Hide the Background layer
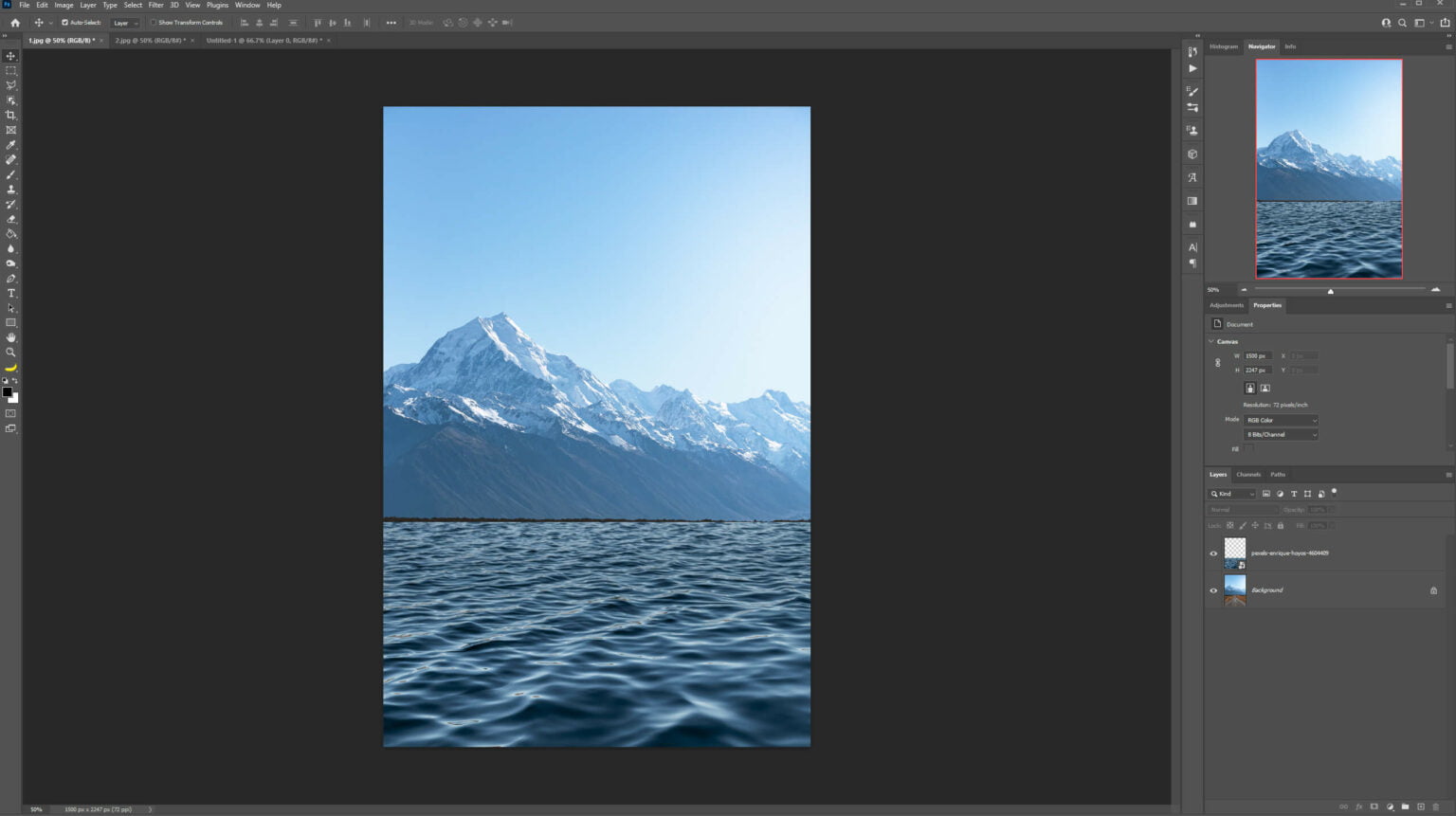The image size is (1456, 816). click(1213, 590)
